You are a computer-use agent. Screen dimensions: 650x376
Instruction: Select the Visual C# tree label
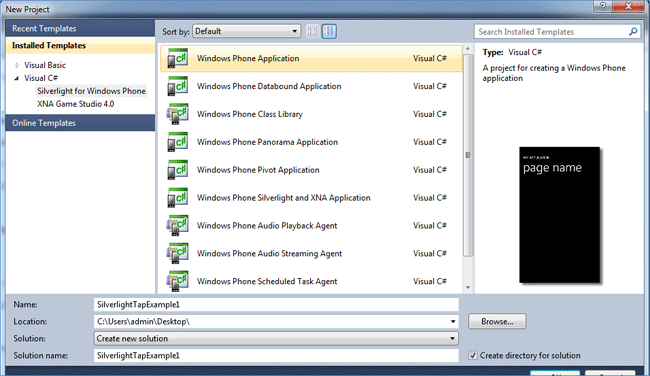41,78
